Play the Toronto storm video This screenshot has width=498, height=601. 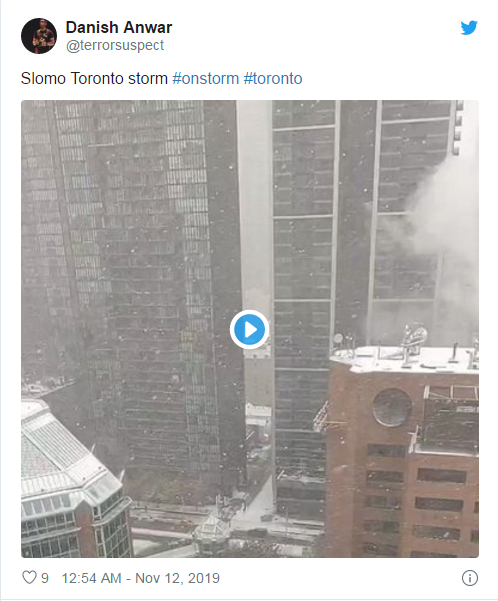coord(249,329)
